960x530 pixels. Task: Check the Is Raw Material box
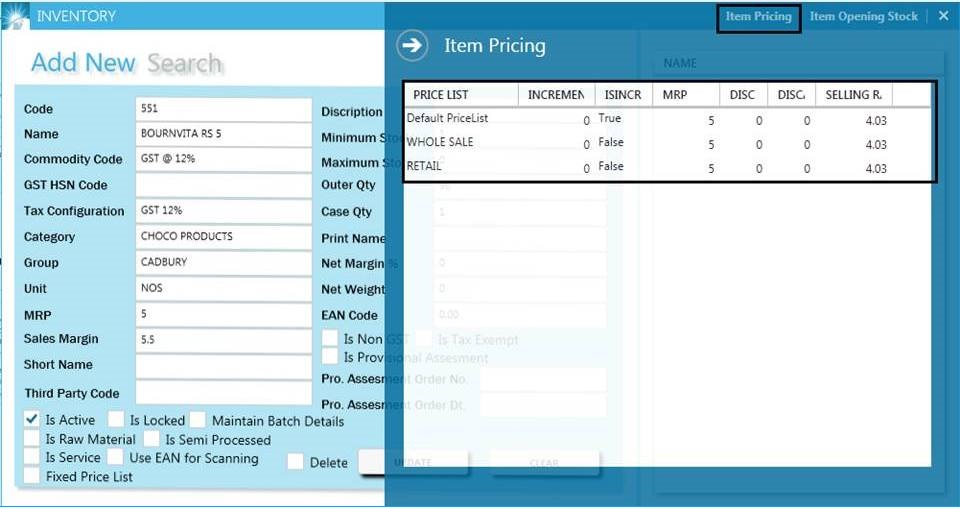coord(32,438)
